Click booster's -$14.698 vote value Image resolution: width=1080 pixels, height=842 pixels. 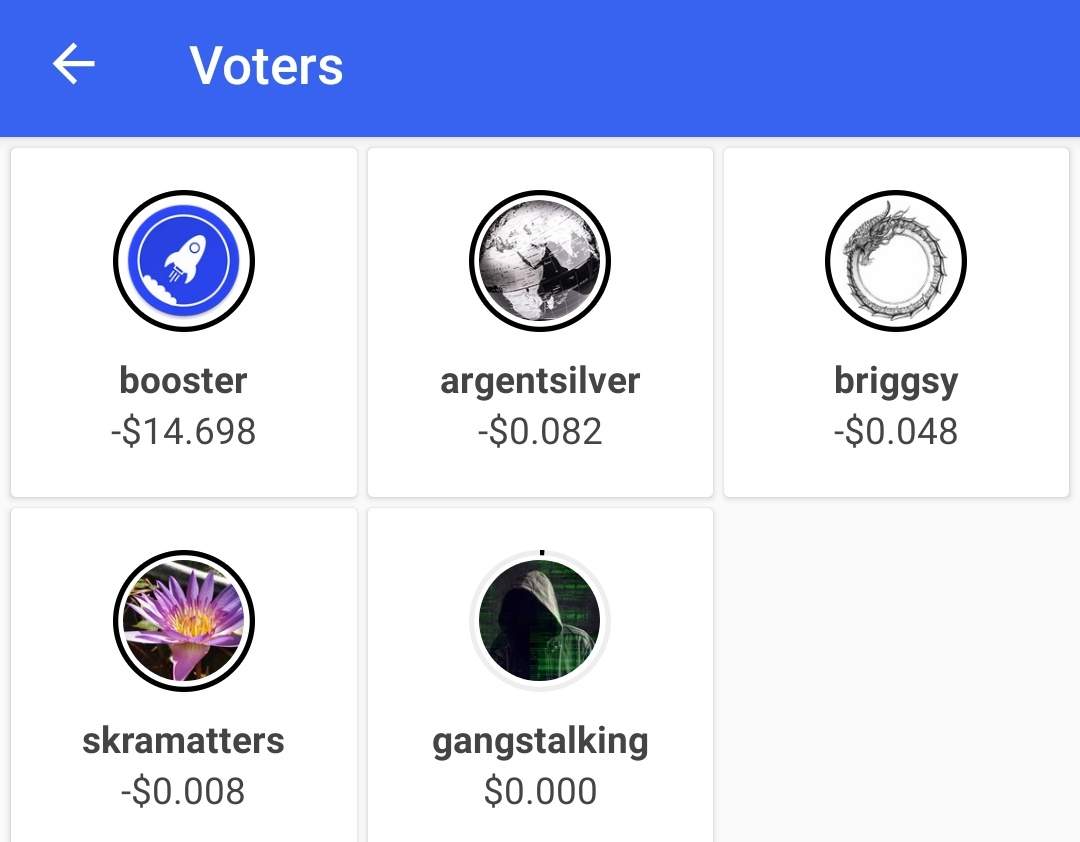coord(183,432)
